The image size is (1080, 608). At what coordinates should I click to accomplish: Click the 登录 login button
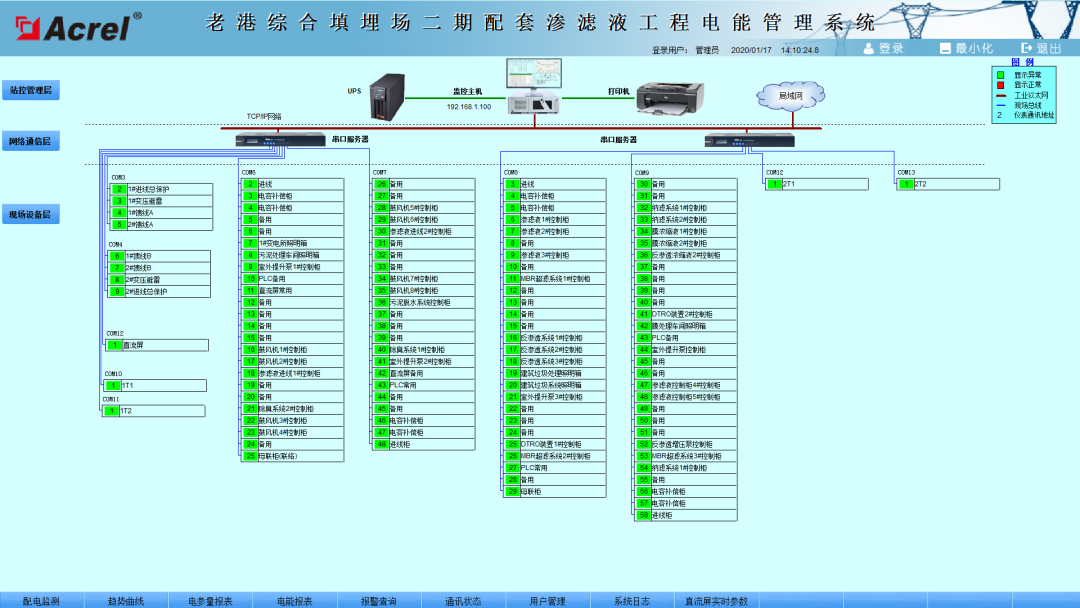(x=890, y=48)
